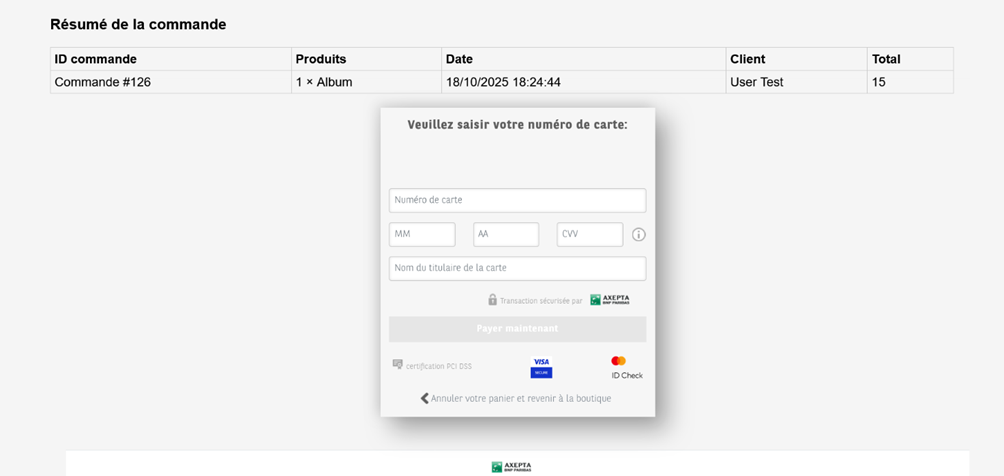Image resolution: width=1004 pixels, height=476 pixels.
Task: Click the Date column header
Action: coord(460,59)
